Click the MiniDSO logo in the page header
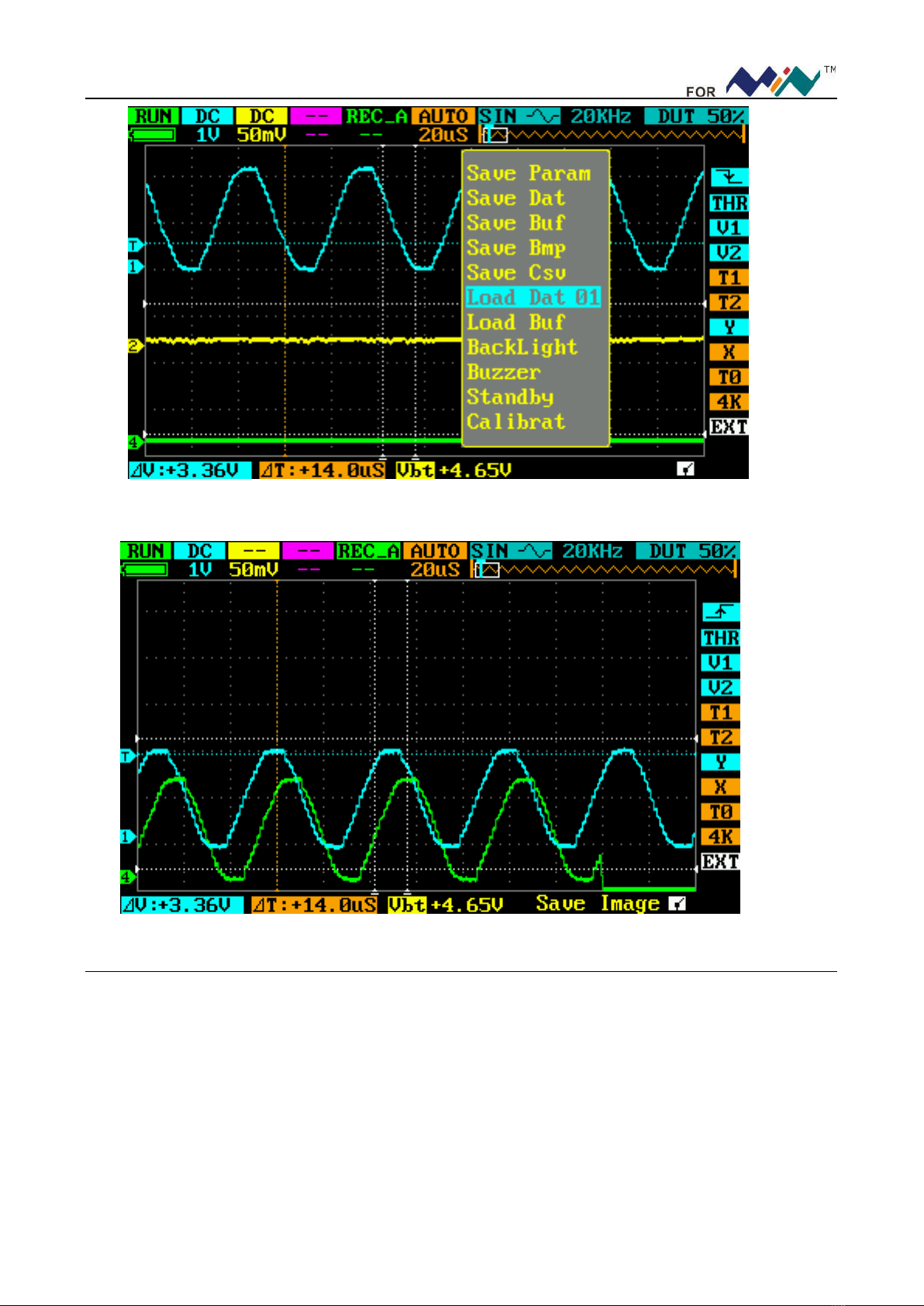The height and width of the screenshot is (1306, 924). coord(773,81)
